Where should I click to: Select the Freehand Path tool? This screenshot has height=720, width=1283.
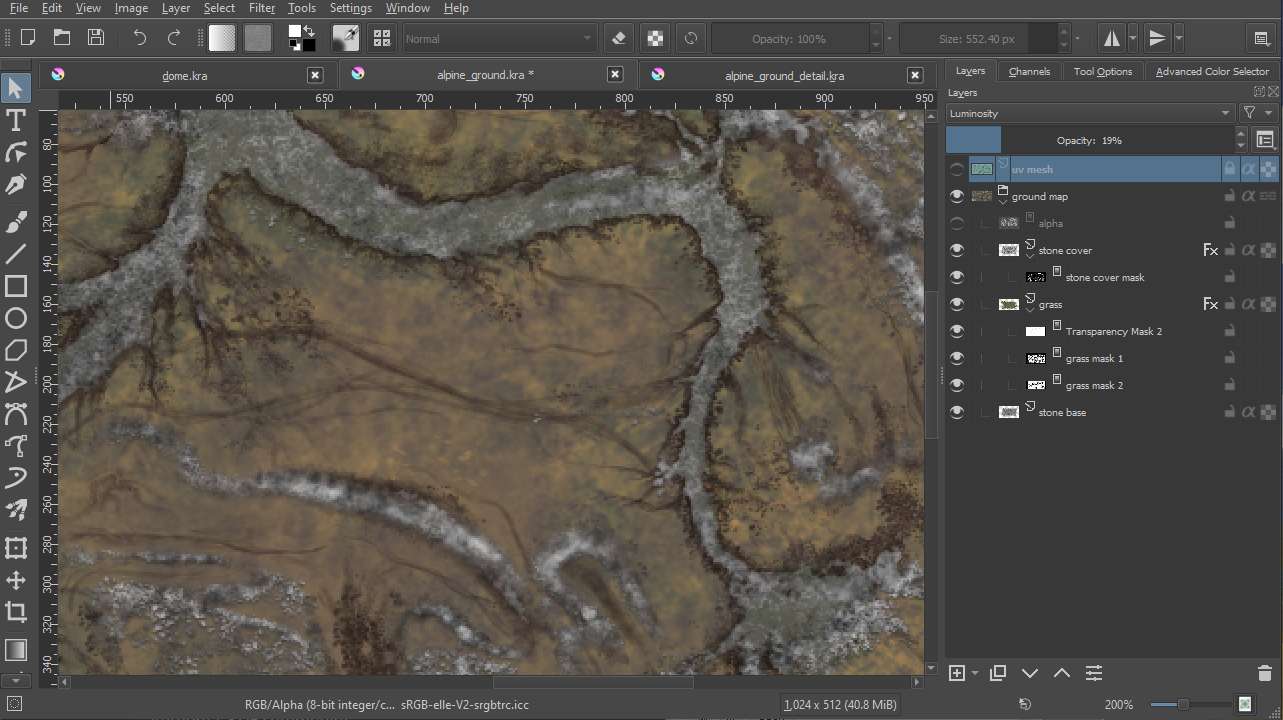click(x=16, y=446)
